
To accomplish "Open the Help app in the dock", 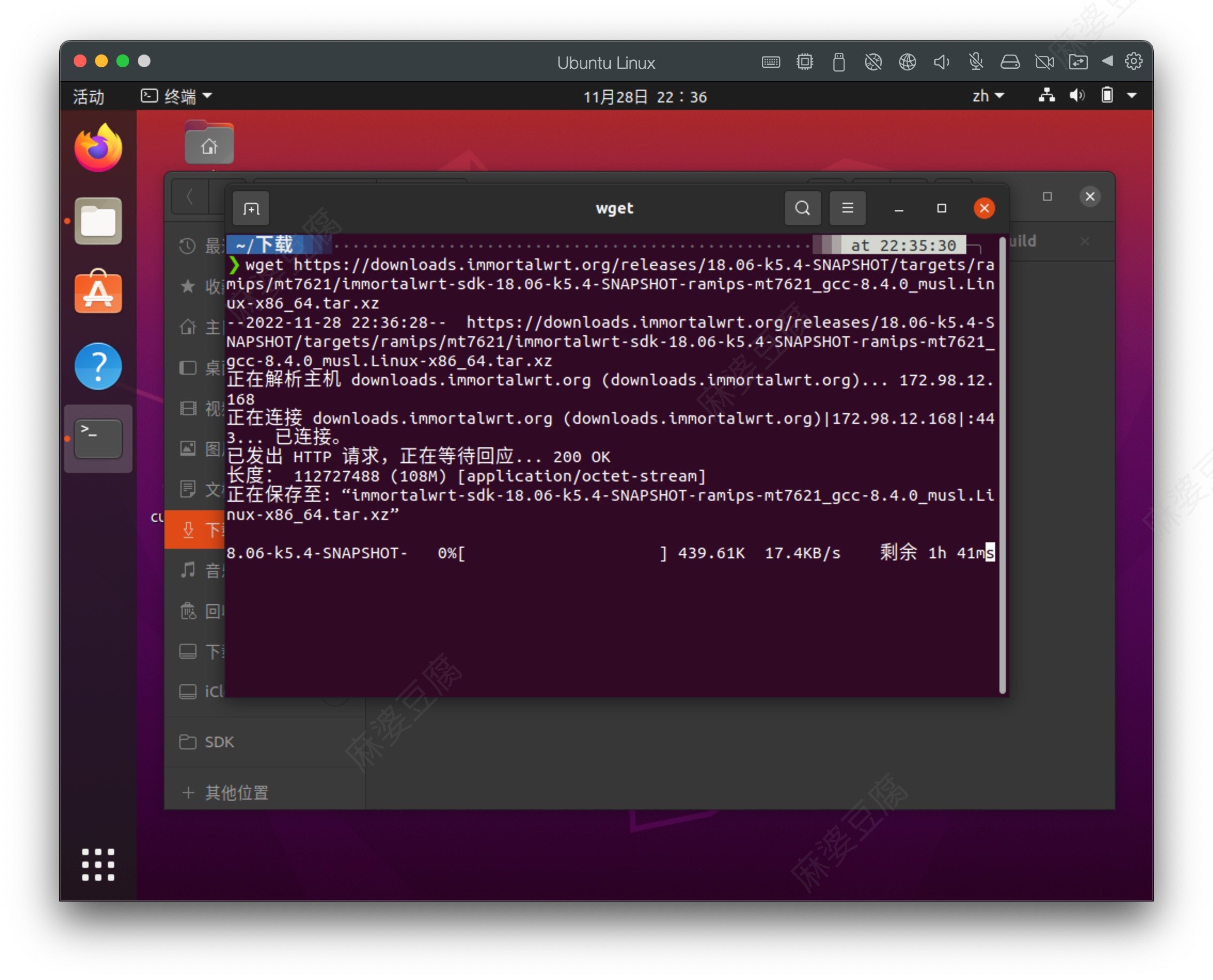I will click(x=98, y=366).
